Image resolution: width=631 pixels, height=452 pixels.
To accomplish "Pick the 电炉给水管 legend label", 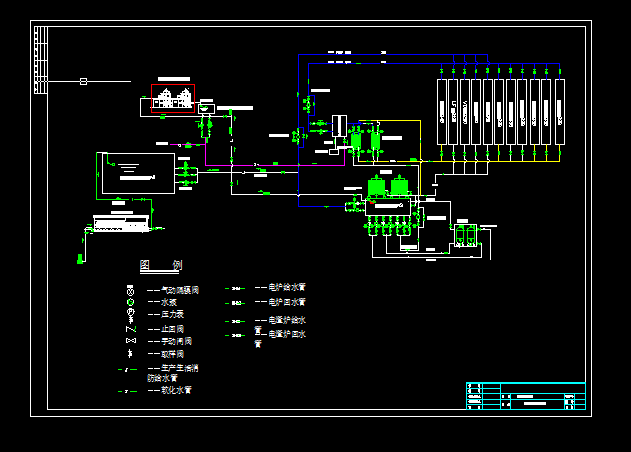I will (287, 287).
